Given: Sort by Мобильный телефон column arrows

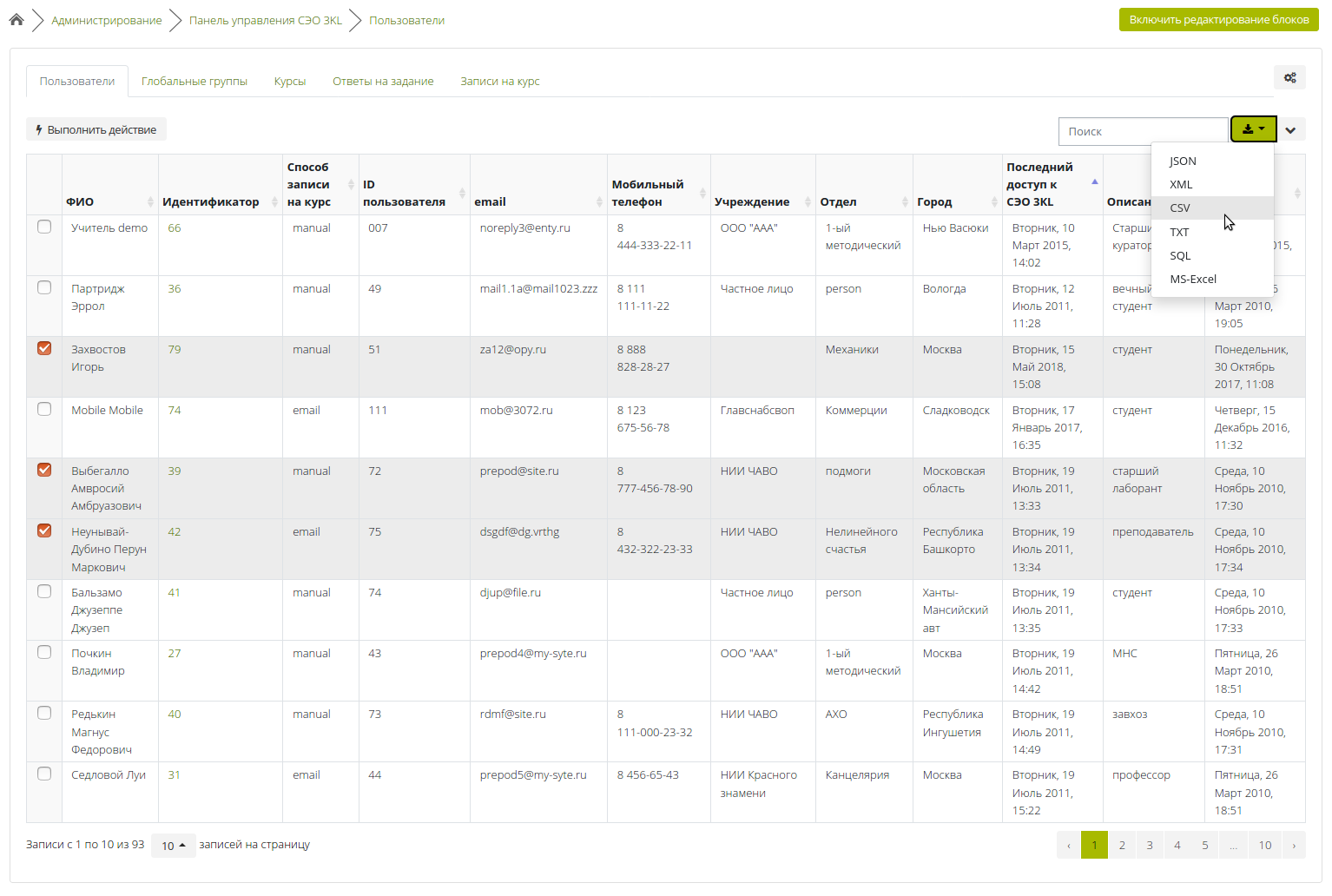Looking at the screenshot, I should [702, 193].
